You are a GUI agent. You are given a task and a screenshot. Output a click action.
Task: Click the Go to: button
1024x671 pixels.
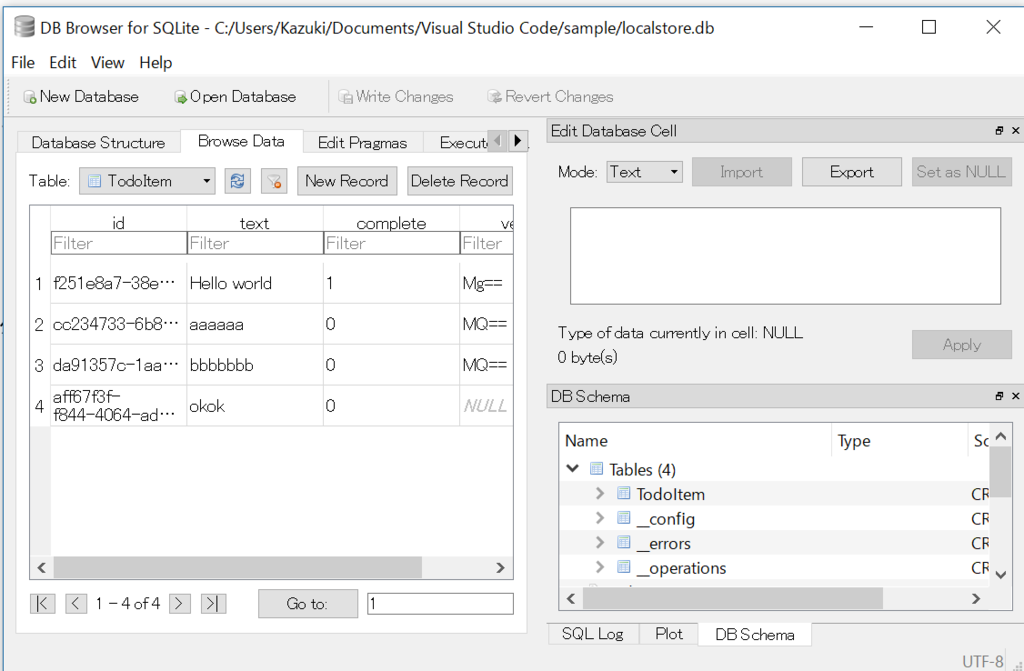pyautogui.click(x=308, y=604)
